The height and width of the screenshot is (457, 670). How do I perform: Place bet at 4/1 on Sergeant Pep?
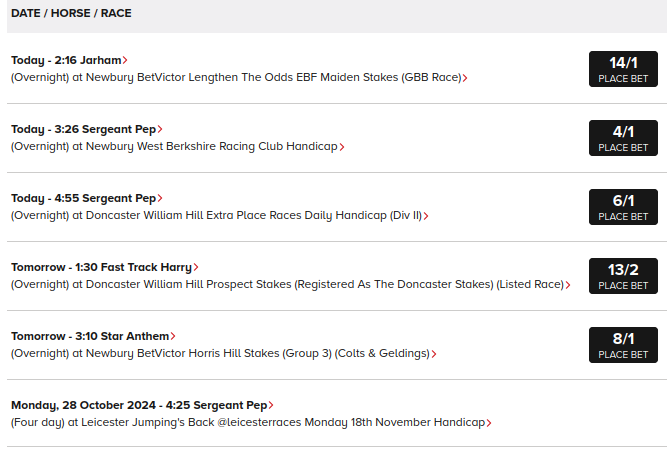623,138
